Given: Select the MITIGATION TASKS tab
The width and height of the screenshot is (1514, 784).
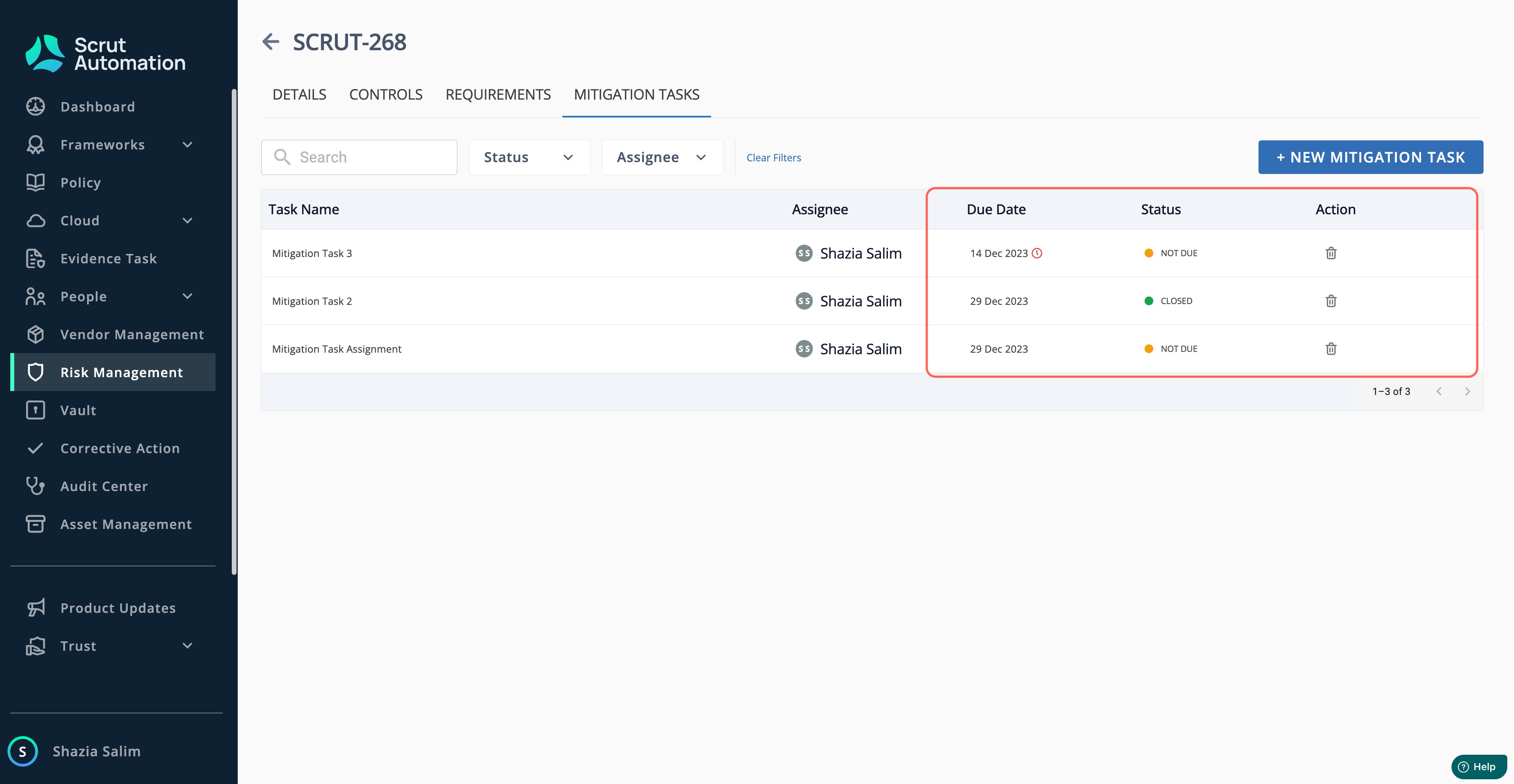Looking at the screenshot, I should (x=636, y=94).
